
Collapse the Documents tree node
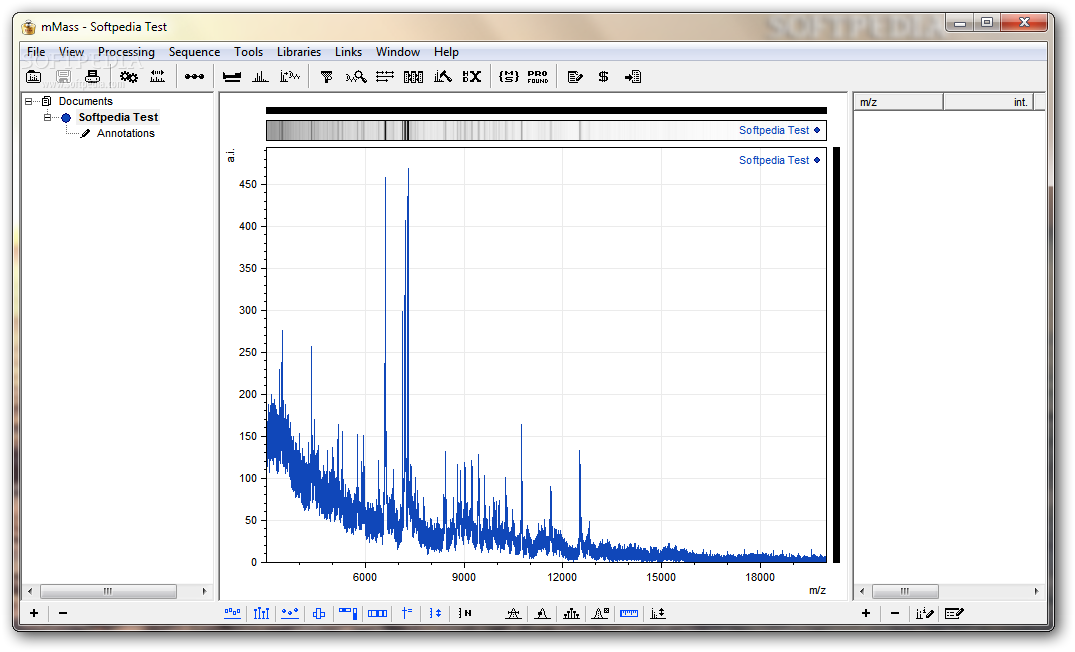pos(28,101)
